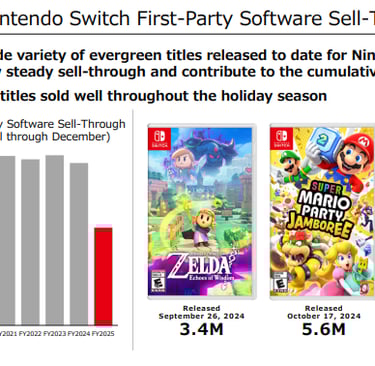Click the holiday season headline text
This screenshot has height=366, width=375.
(163, 96)
